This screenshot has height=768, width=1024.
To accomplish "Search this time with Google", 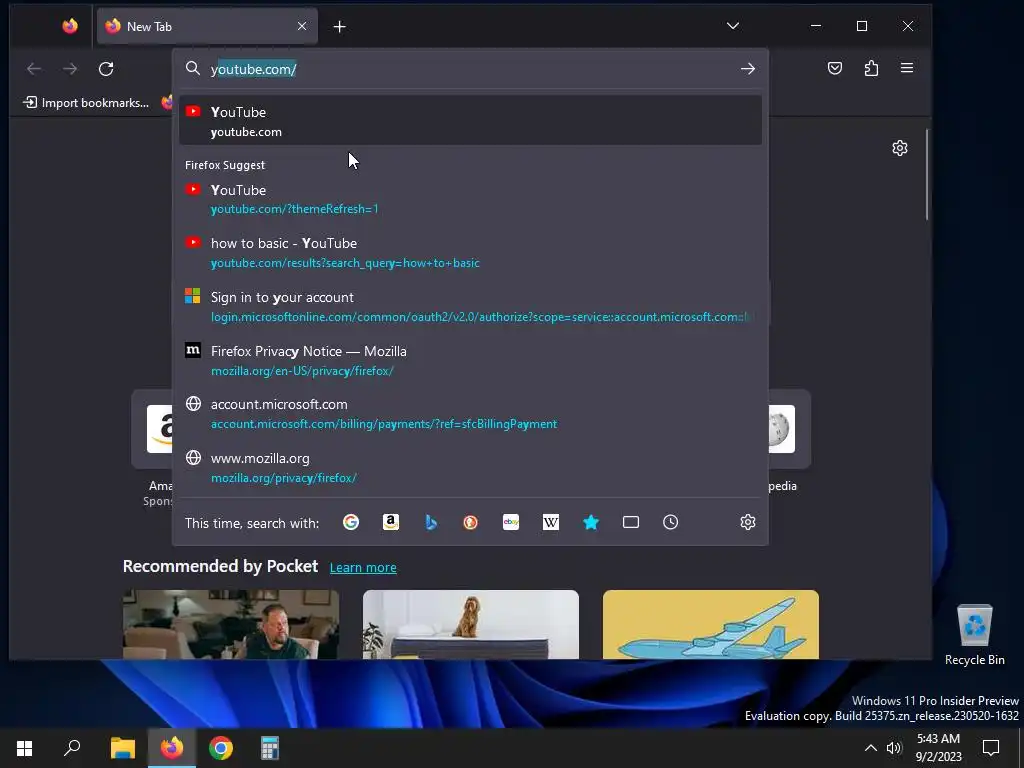I will tap(351, 522).
